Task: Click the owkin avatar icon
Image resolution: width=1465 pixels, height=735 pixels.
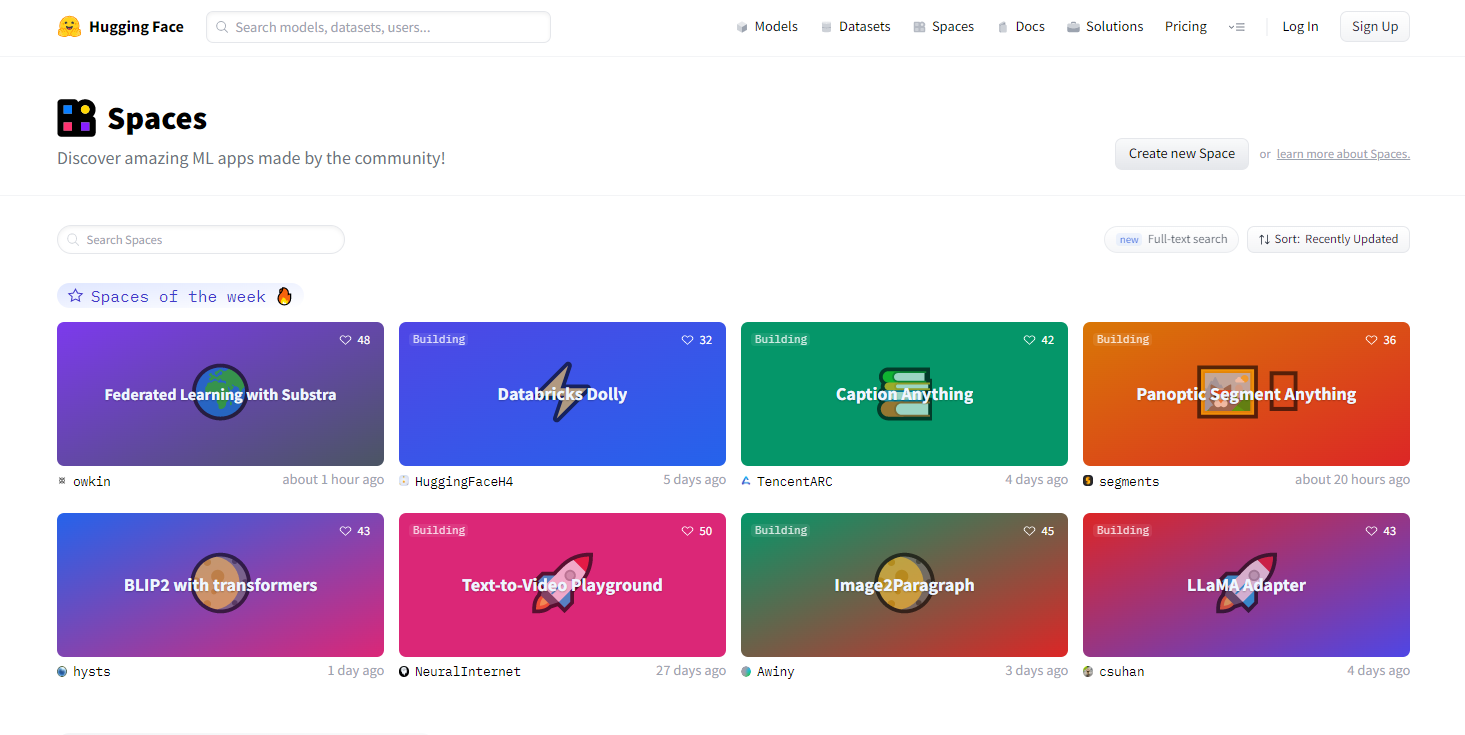Action: pos(62,481)
